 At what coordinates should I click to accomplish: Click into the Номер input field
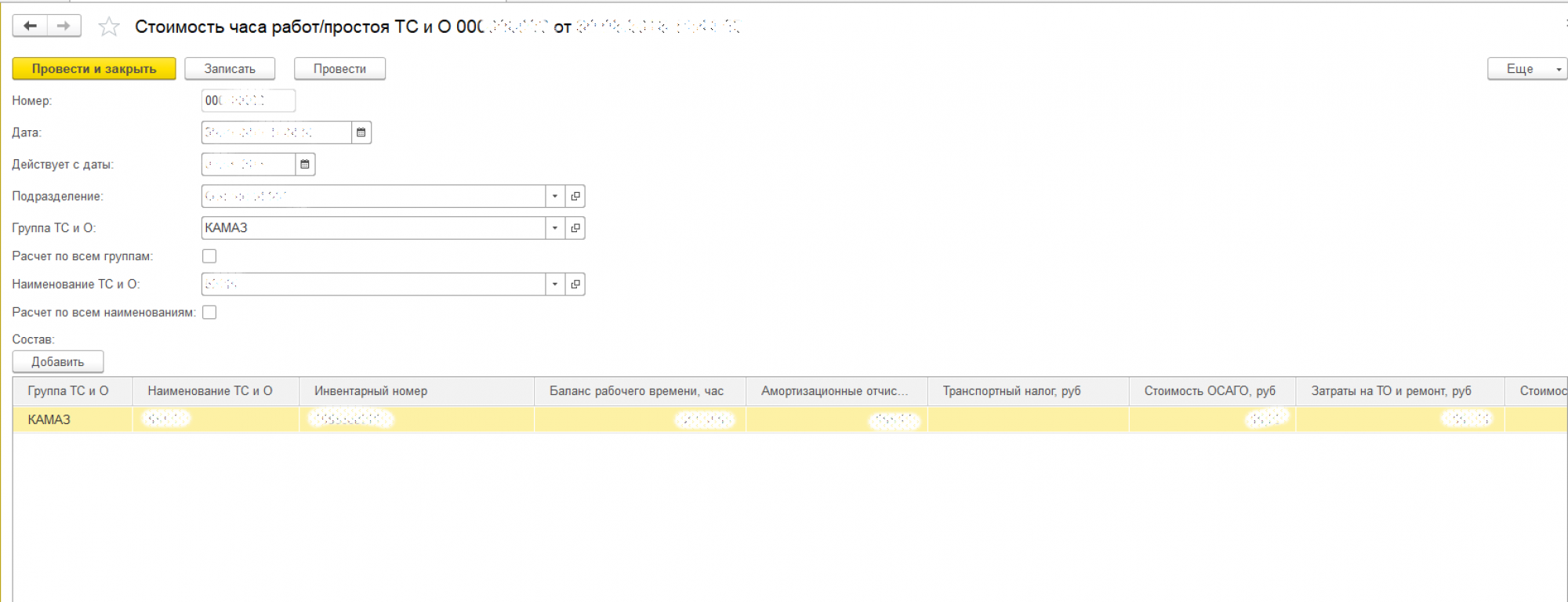pyautogui.click(x=248, y=101)
